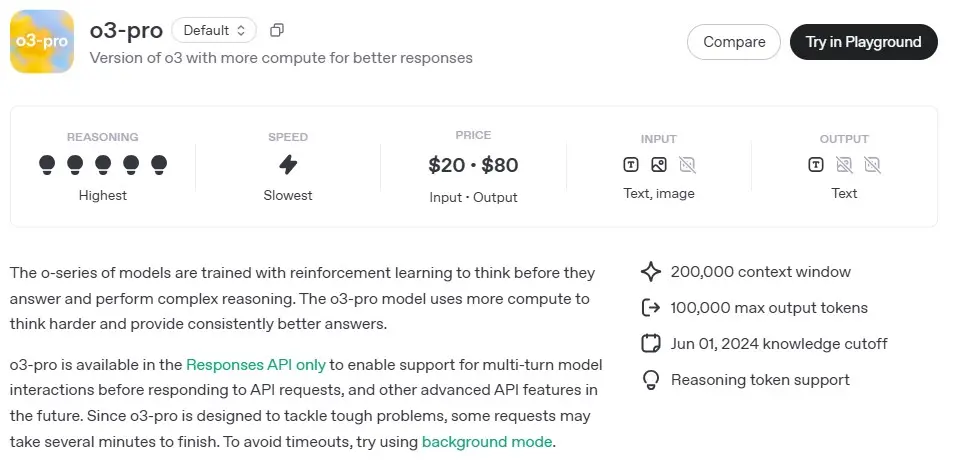Click the reasoning token lightbulb icon
The height and width of the screenshot is (472, 957).
tap(651, 380)
